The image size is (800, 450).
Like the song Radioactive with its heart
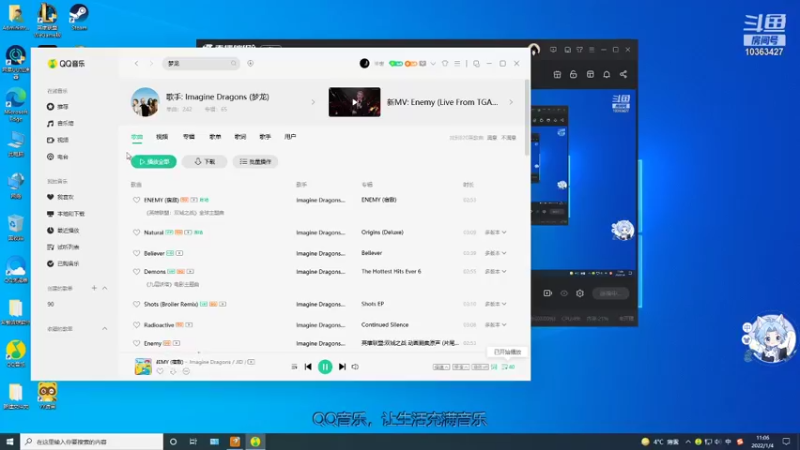pos(136,325)
